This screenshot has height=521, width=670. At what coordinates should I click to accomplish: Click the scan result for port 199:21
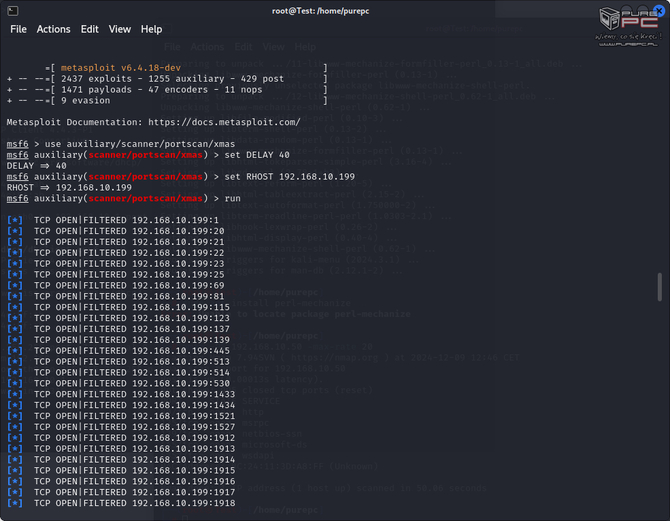(116, 242)
